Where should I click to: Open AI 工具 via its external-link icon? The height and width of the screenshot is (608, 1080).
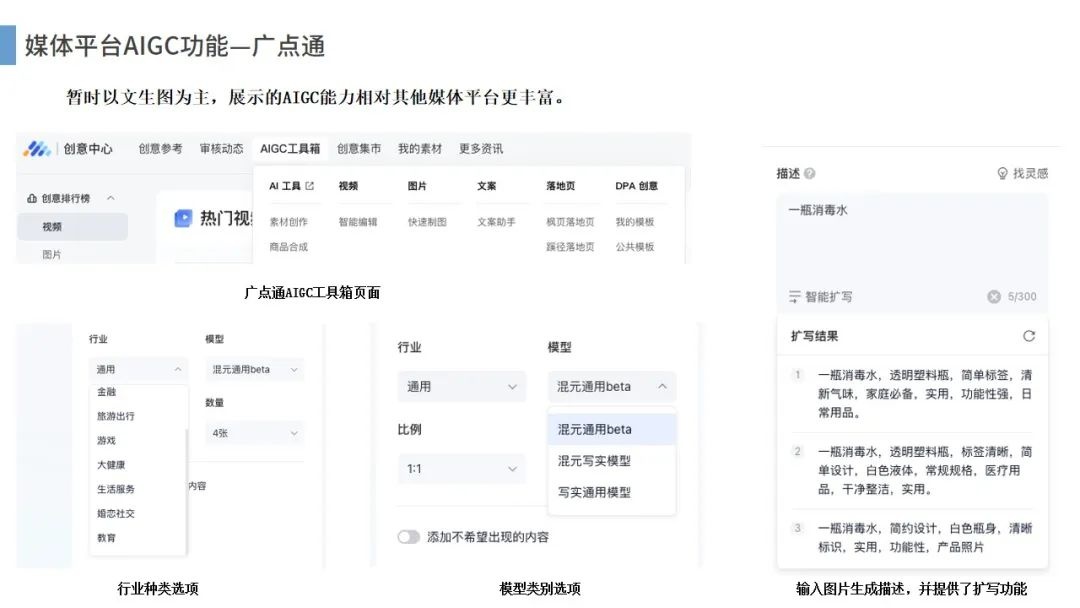point(309,185)
